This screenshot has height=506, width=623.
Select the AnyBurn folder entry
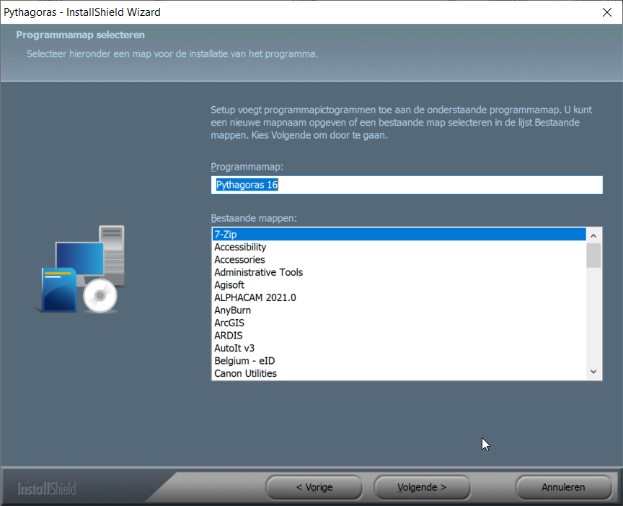click(x=399, y=310)
